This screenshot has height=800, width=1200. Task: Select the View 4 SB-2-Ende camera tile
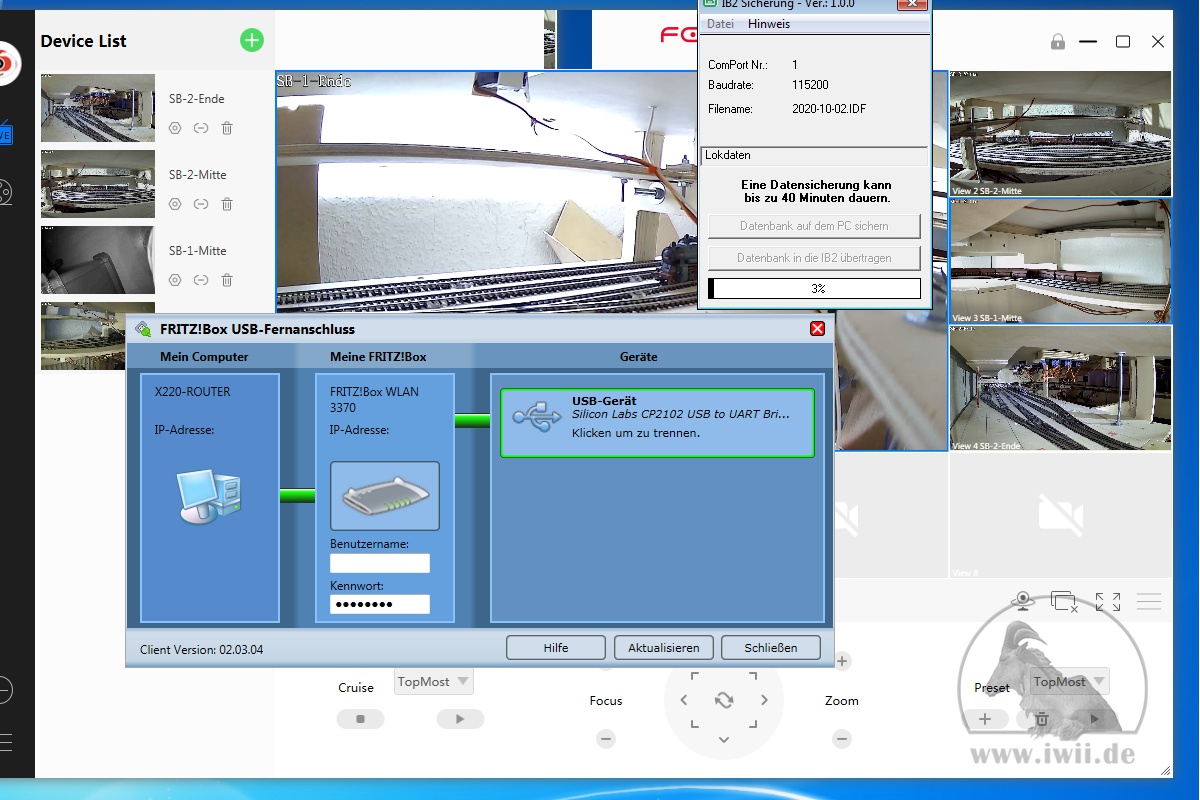[x=1060, y=388]
